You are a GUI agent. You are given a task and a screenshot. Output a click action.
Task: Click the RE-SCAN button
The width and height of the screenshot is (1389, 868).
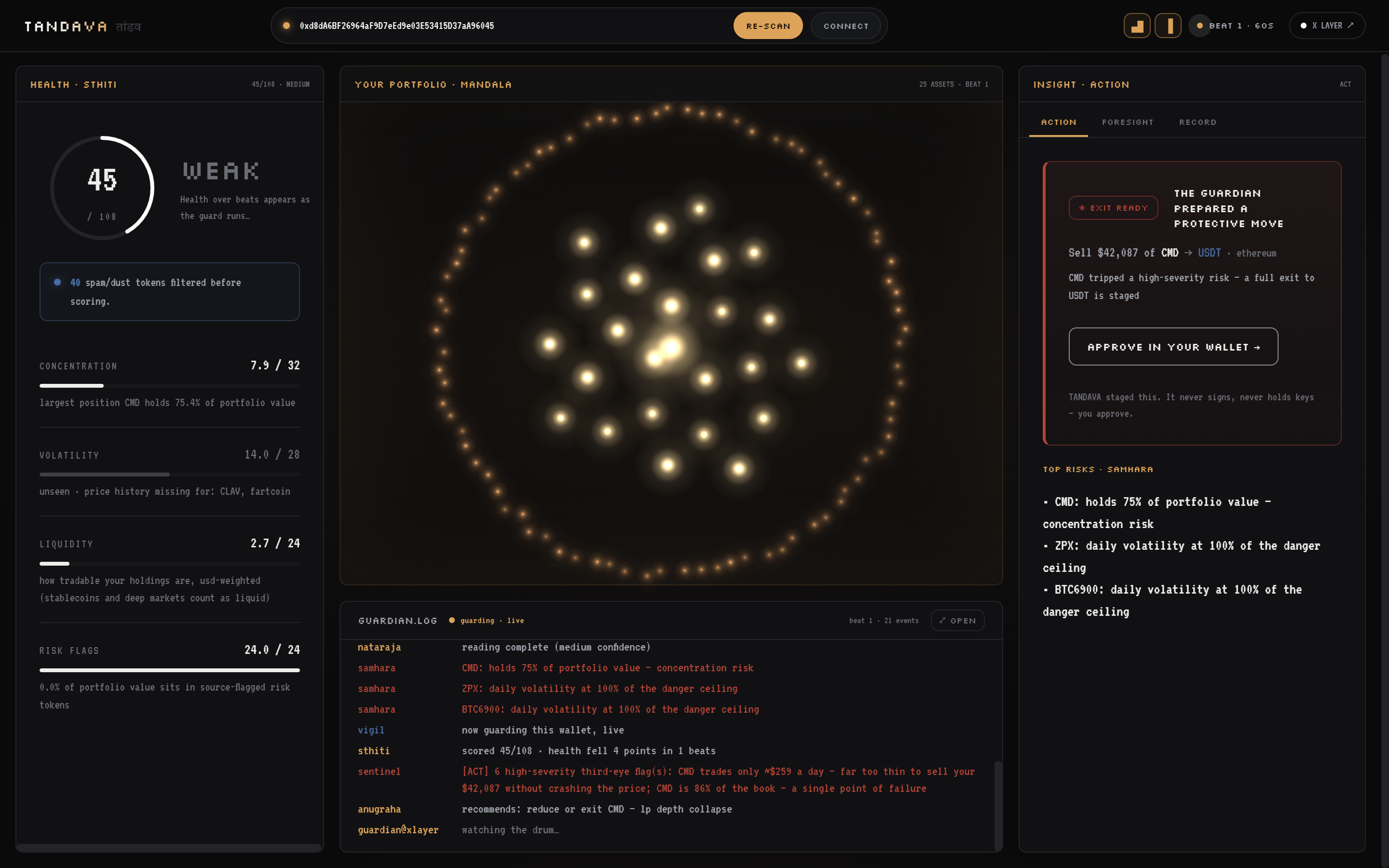click(768, 26)
